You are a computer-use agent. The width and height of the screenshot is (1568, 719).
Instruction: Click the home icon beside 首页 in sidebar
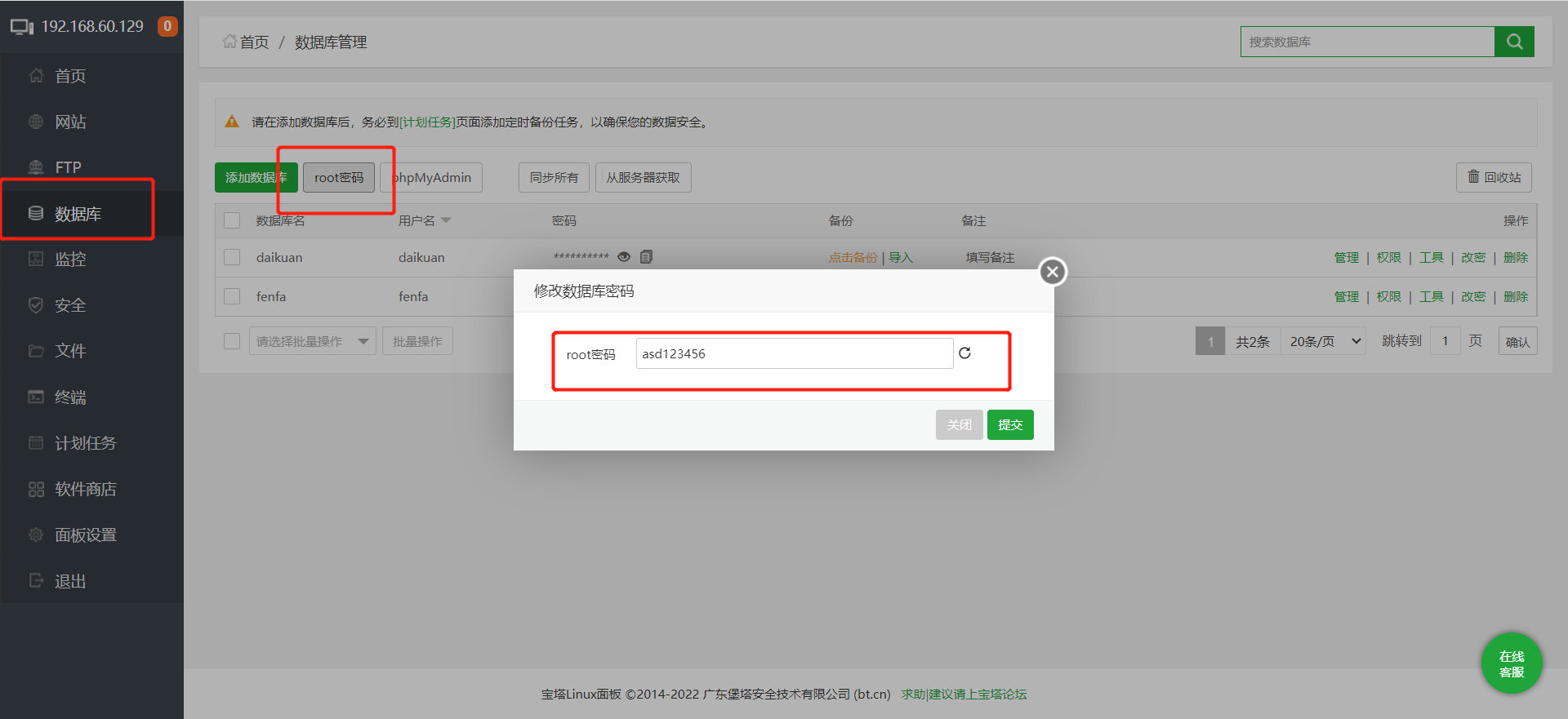pyautogui.click(x=36, y=76)
